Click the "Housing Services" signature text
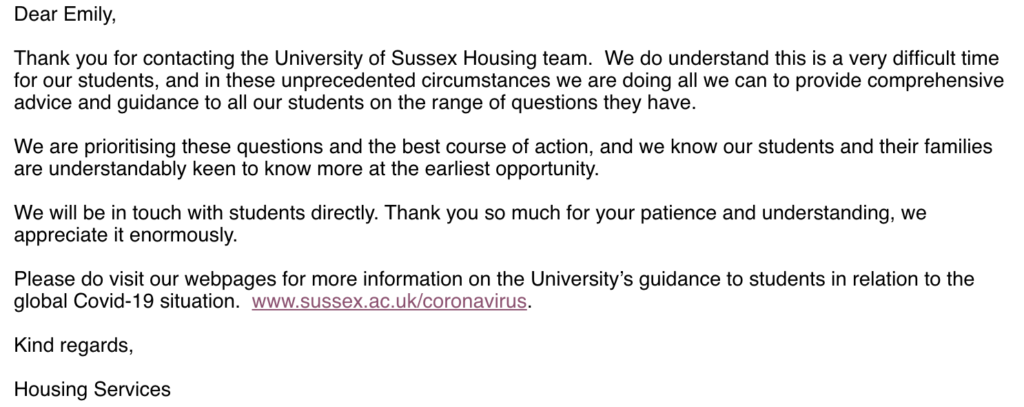 click(x=92, y=389)
